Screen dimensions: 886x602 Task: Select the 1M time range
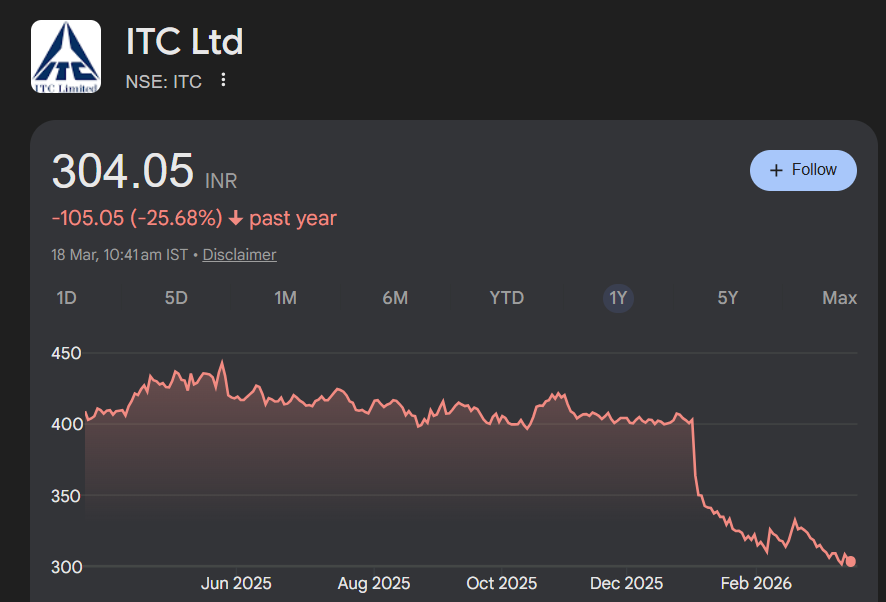[285, 298]
